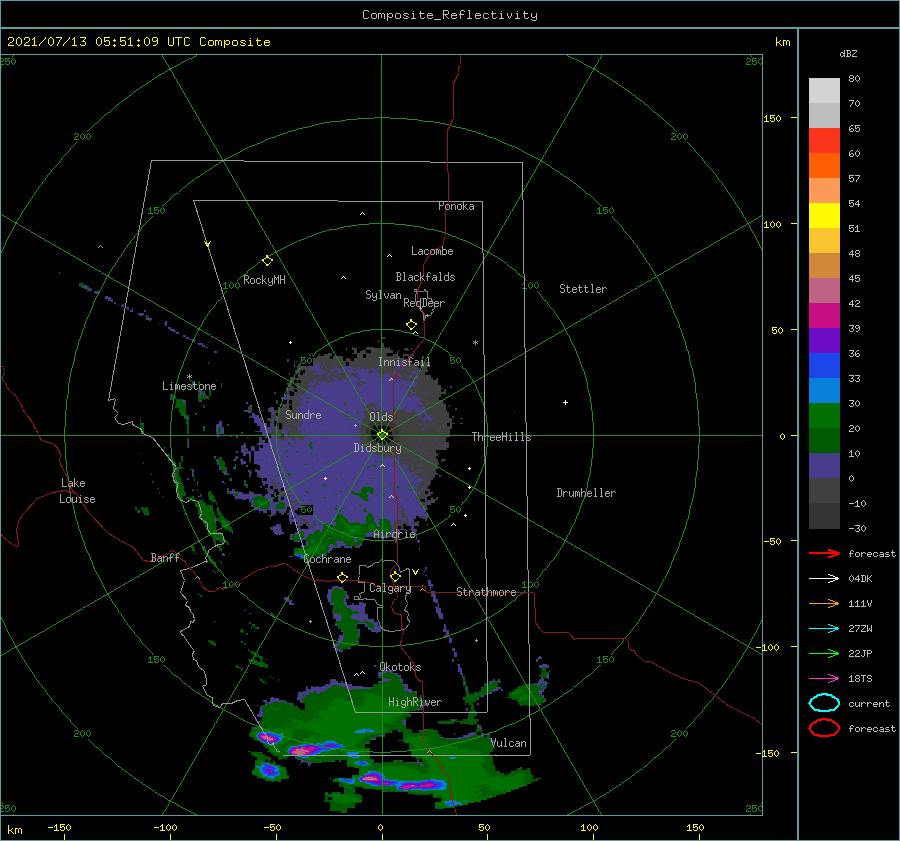Click the Strathmore city label
Screen dimensions: 900x841
click(486, 592)
